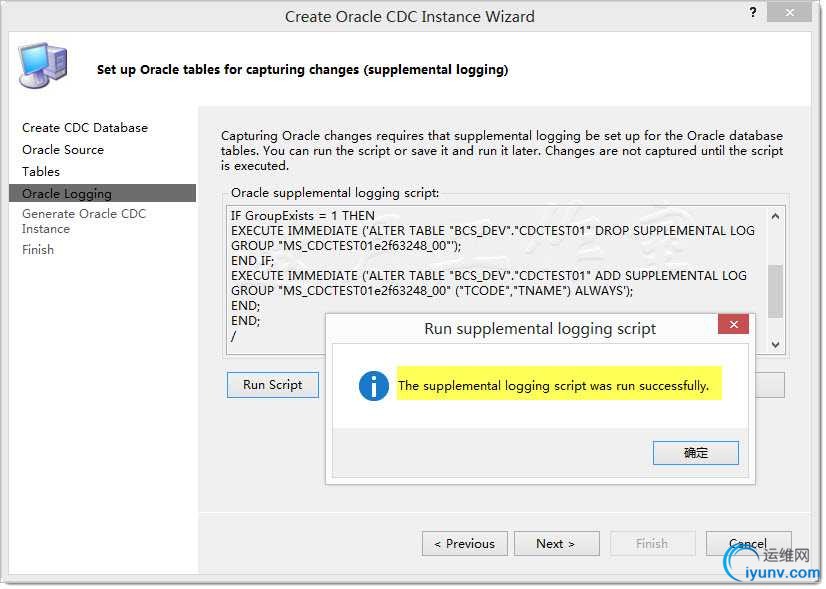Click the blue information icon in dialog
The image size is (826, 589).
pyautogui.click(x=373, y=386)
